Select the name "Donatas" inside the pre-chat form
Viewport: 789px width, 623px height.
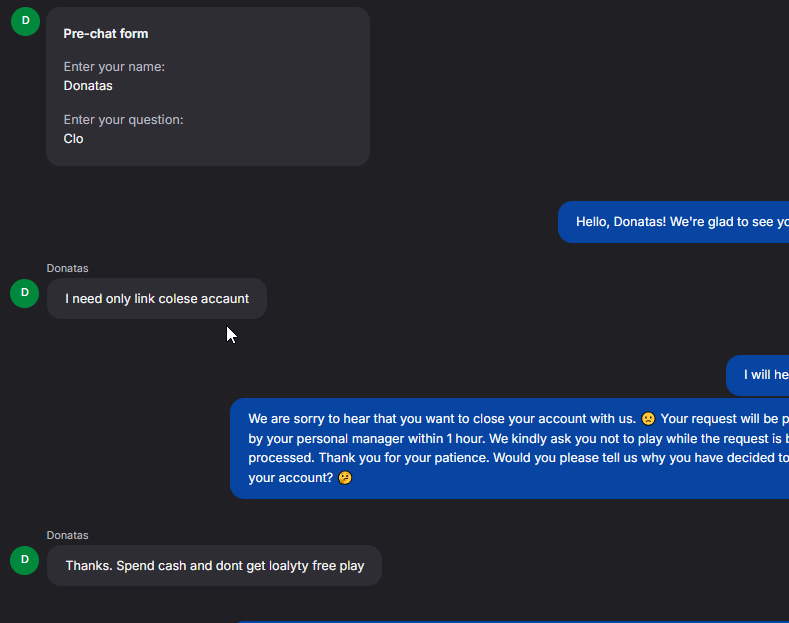coord(88,86)
